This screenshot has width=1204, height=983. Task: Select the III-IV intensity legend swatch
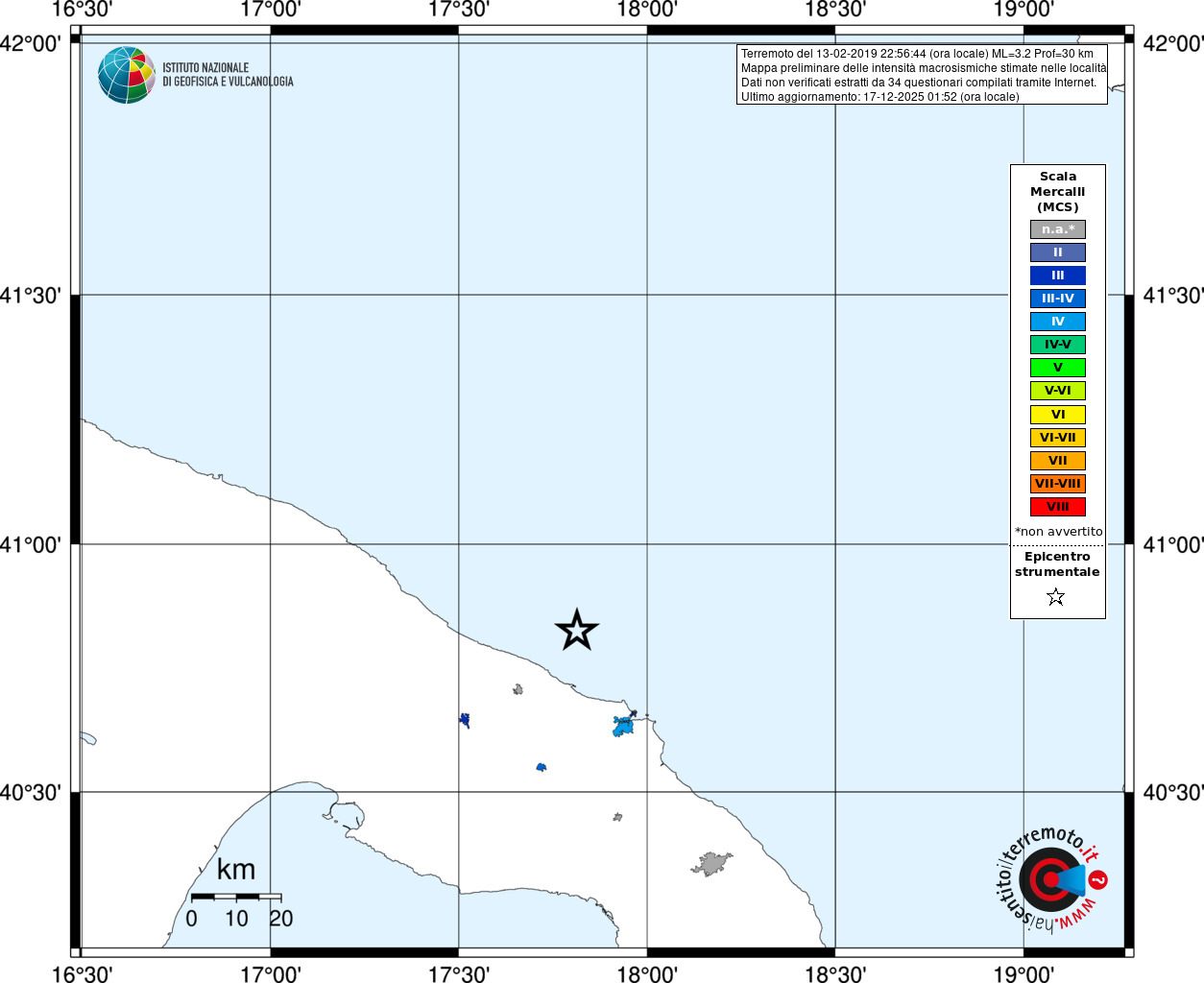[x=1058, y=299]
